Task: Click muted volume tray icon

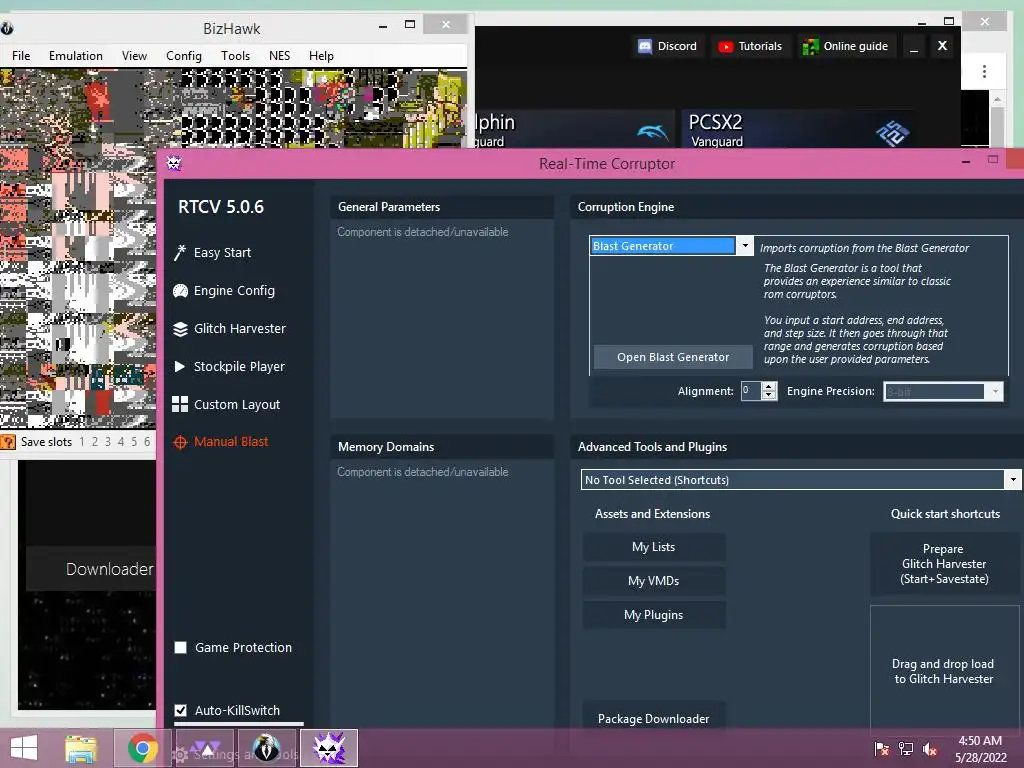Action: coord(930,749)
